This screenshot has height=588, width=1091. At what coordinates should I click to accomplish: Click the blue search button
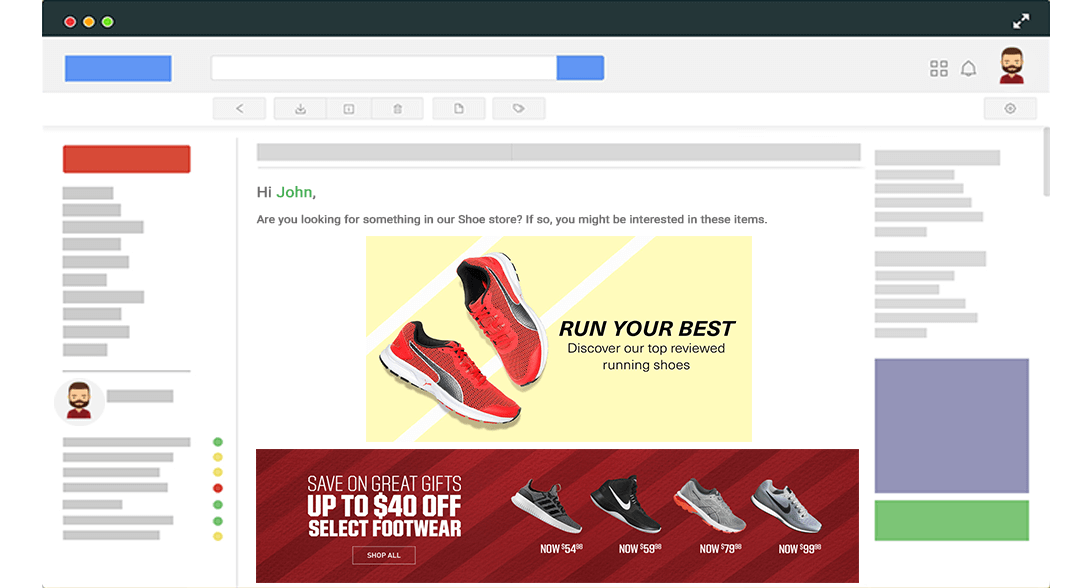(x=580, y=68)
